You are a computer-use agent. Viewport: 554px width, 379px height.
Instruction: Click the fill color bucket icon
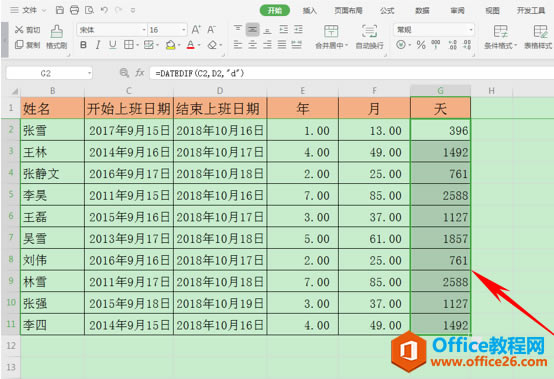171,45
